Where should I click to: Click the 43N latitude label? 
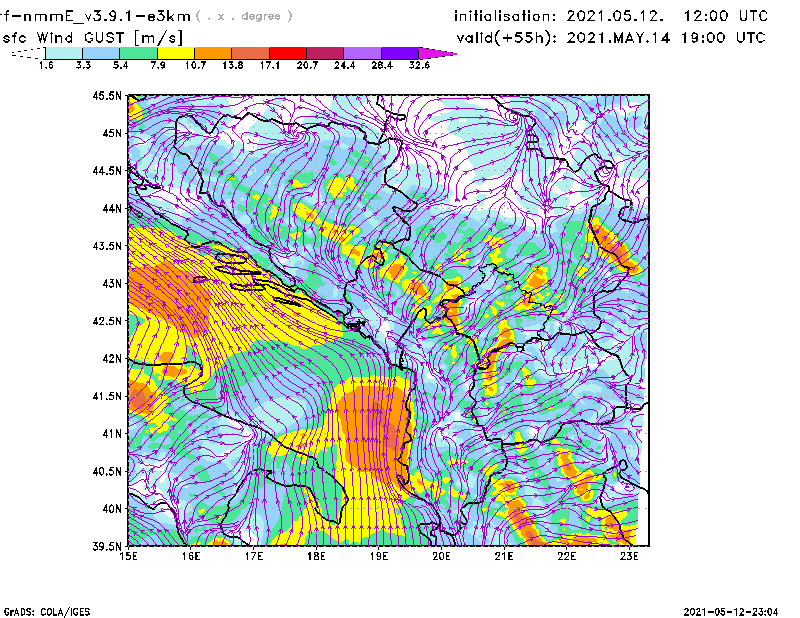point(112,283)
